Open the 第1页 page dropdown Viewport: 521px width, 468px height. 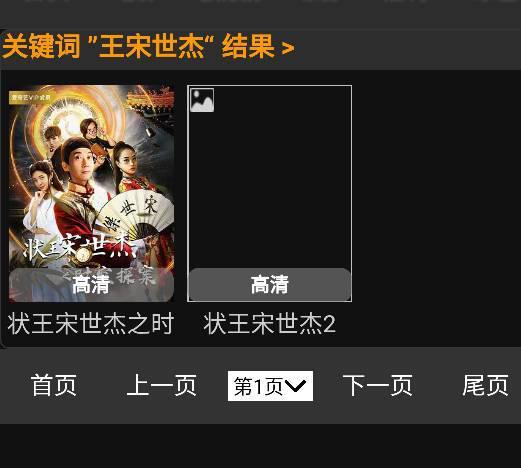(270, 386)
